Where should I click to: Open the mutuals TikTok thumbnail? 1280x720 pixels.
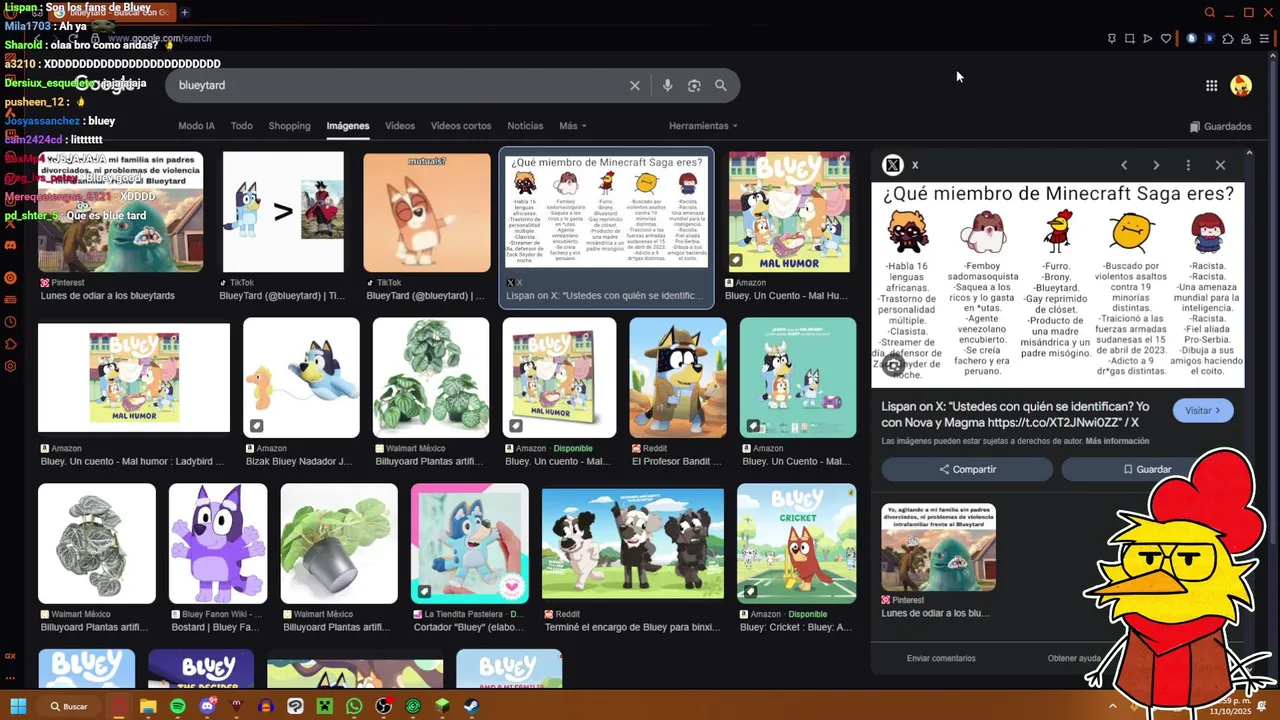click(427, 212)
